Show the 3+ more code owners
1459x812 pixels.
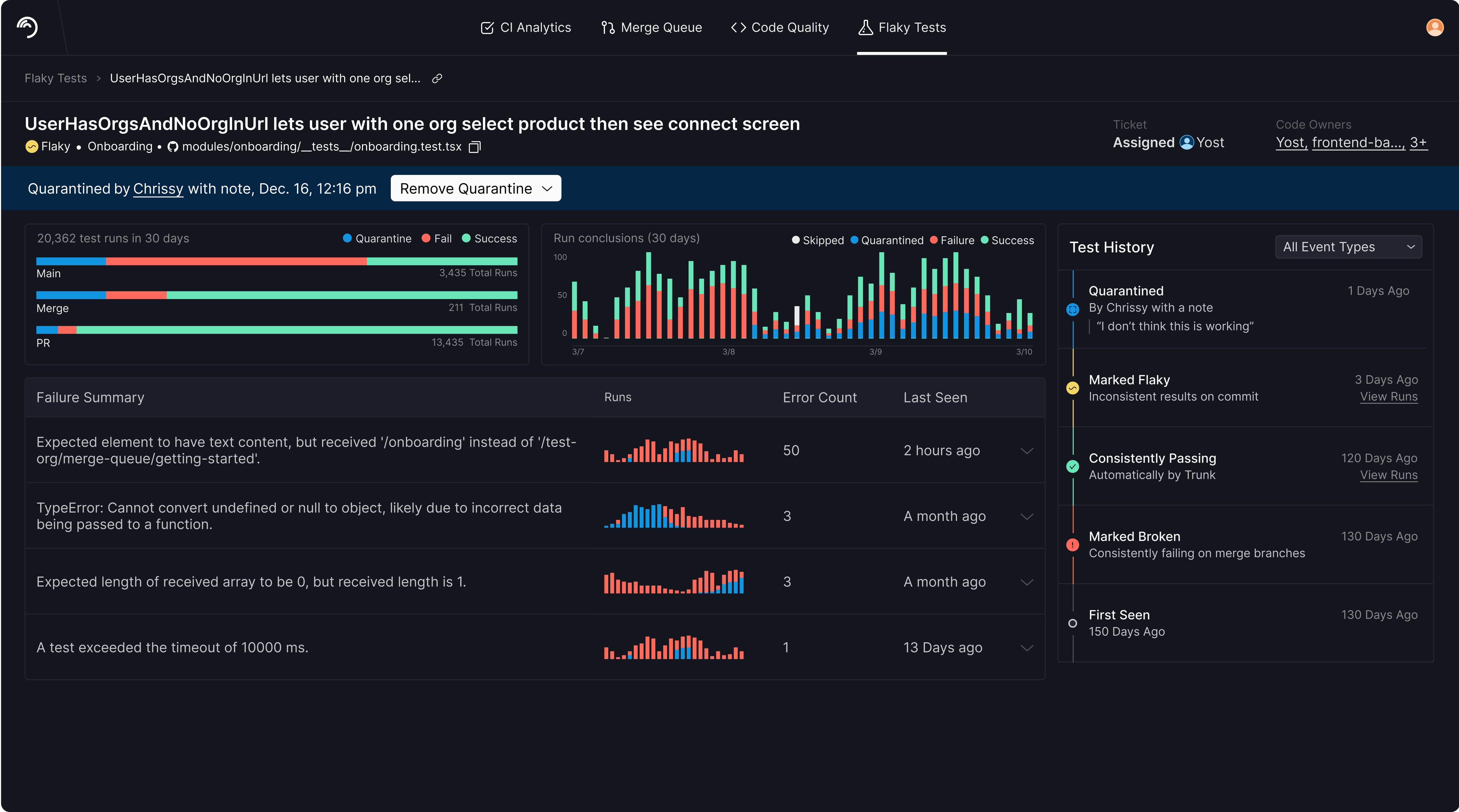pos(1418,142)
